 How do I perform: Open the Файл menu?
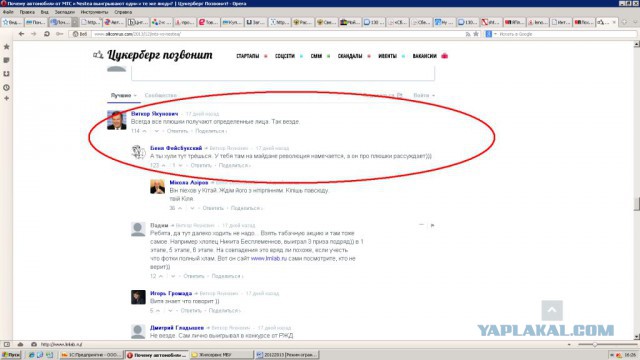click(x=8, y=12)
